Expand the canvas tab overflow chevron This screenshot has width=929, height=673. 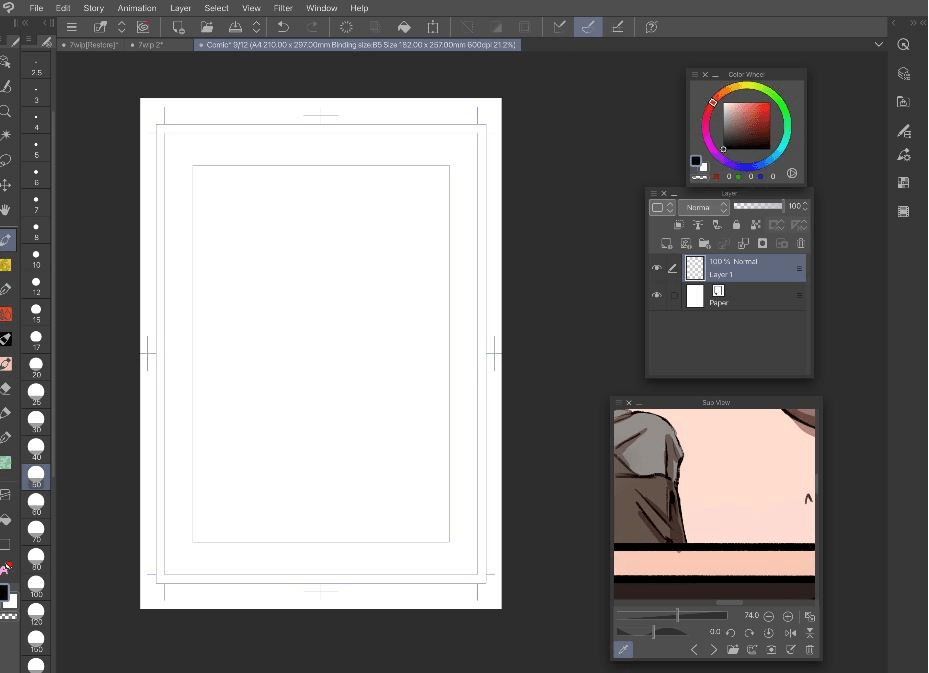point(879,45)
